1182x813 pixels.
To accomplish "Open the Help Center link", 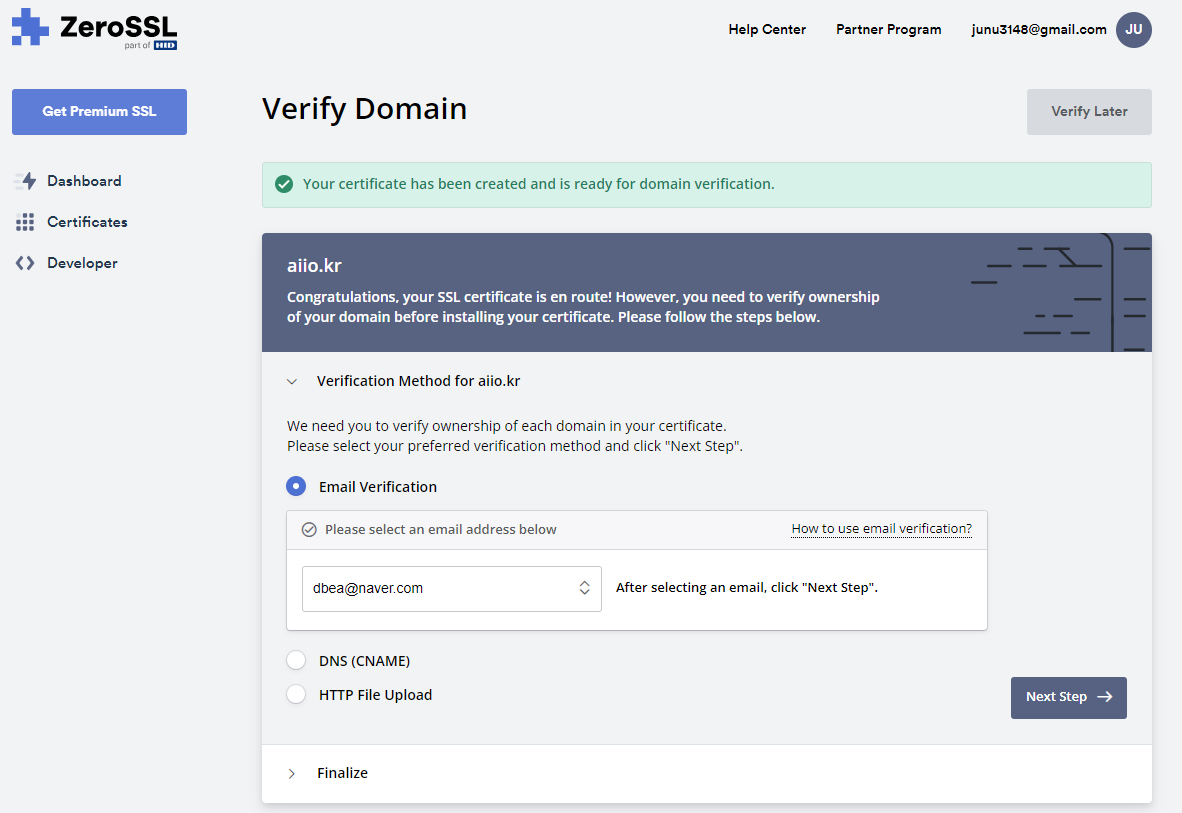I will (767, 29).
